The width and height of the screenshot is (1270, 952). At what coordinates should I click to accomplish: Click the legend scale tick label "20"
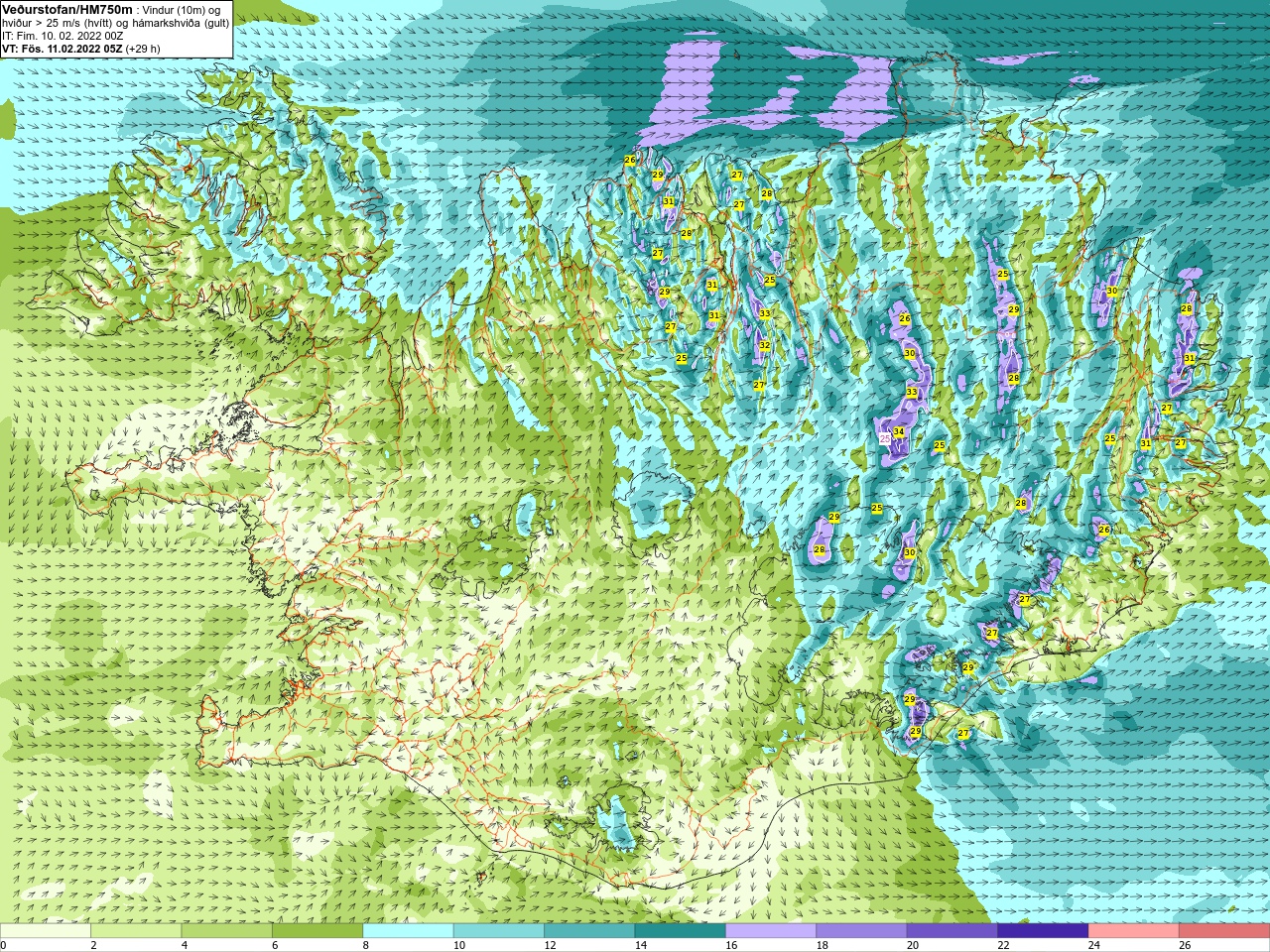coord(913,945)
